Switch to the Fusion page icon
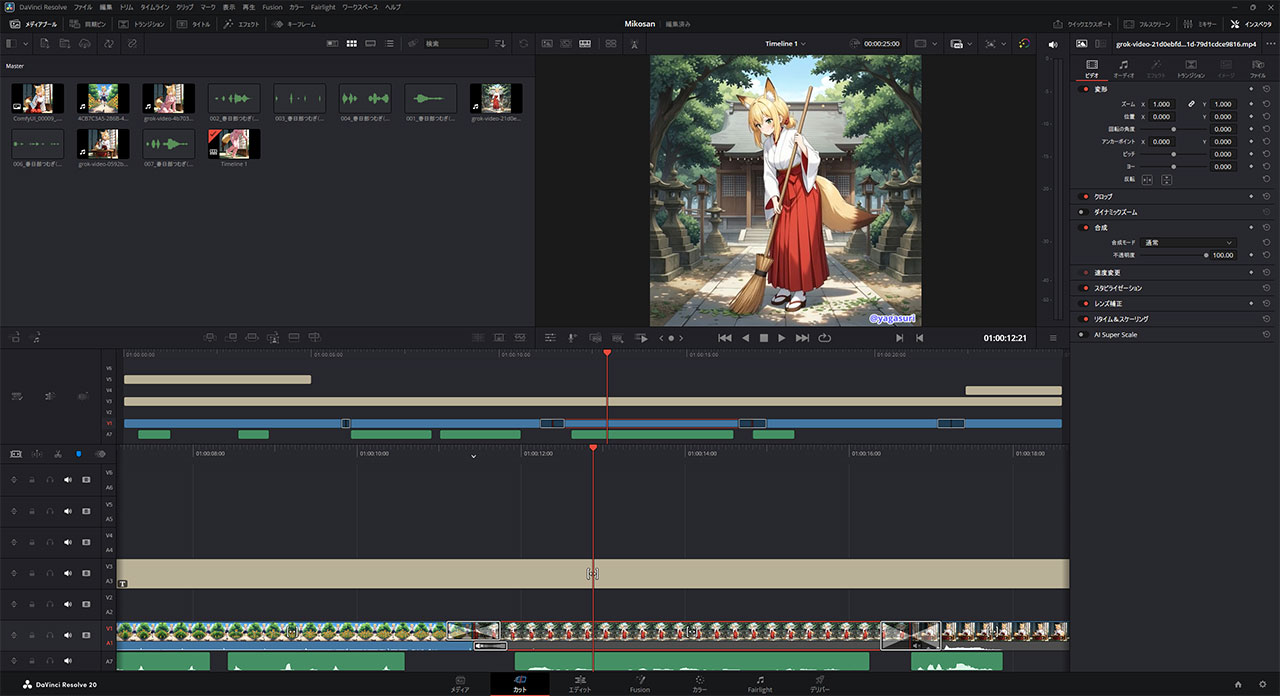The image size is (1280, 696). pos(639,682)
